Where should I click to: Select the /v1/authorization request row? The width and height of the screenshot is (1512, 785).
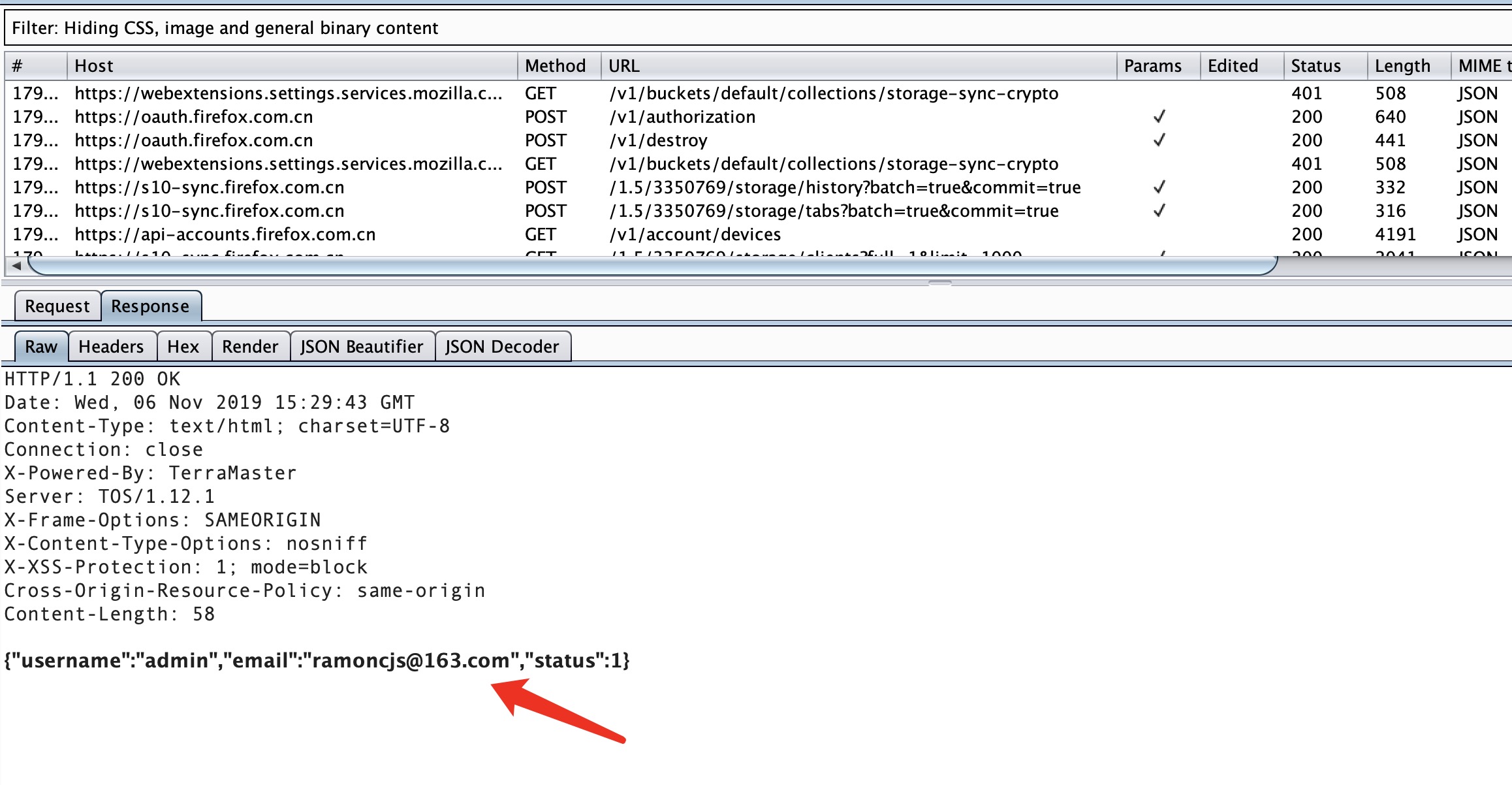(757, 117)
